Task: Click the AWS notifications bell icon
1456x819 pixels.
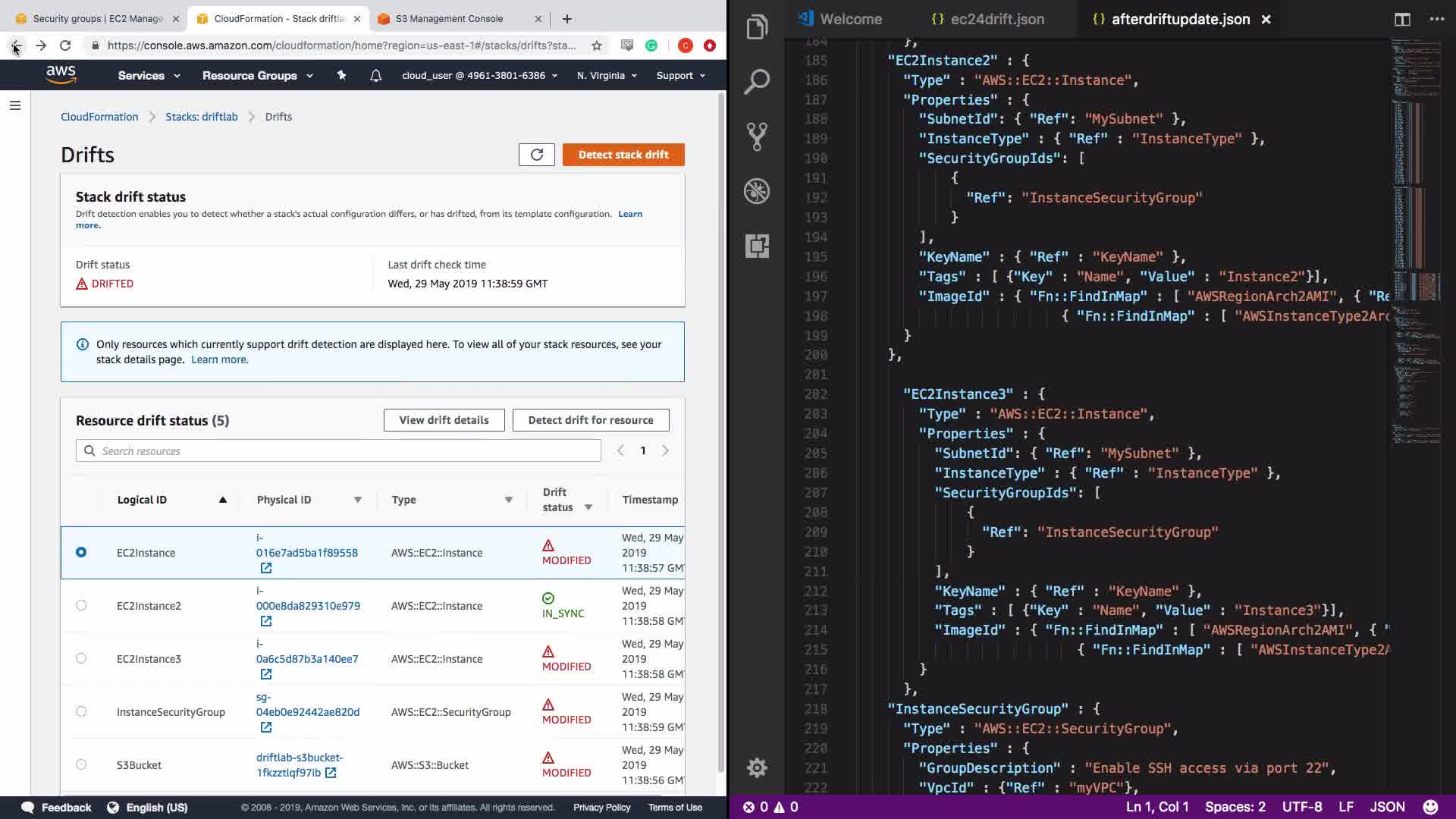Action: (x=375, y=76)
